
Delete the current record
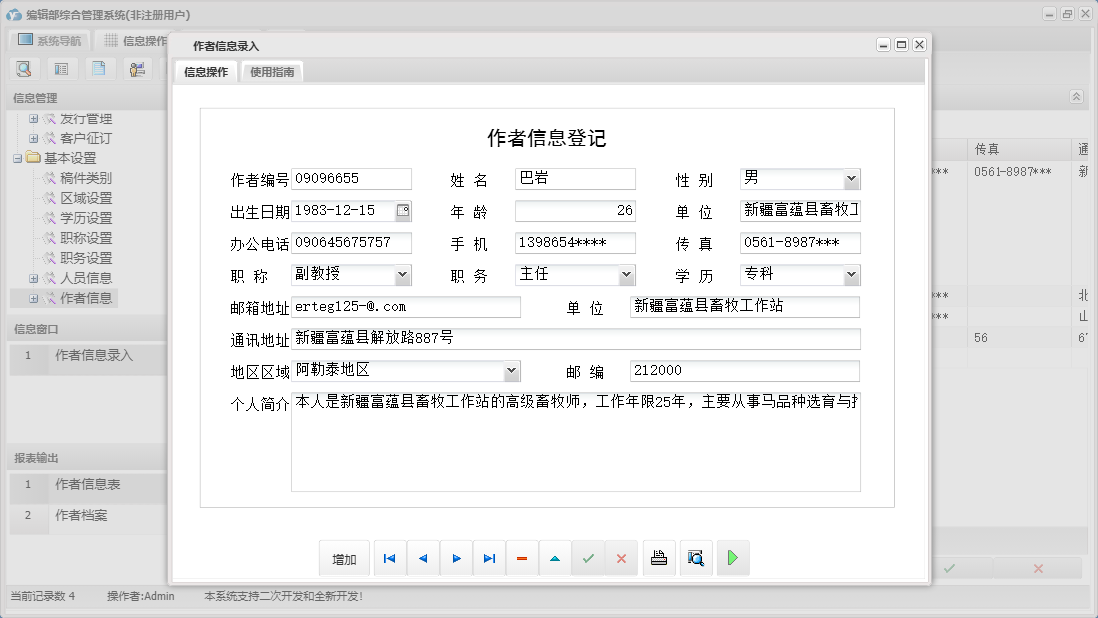[x=522, y=558]
